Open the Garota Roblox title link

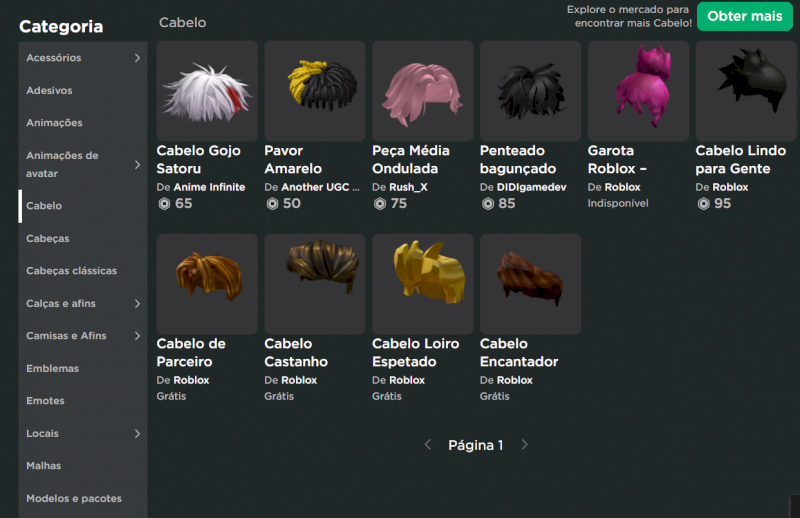click(x=617, y=159)
